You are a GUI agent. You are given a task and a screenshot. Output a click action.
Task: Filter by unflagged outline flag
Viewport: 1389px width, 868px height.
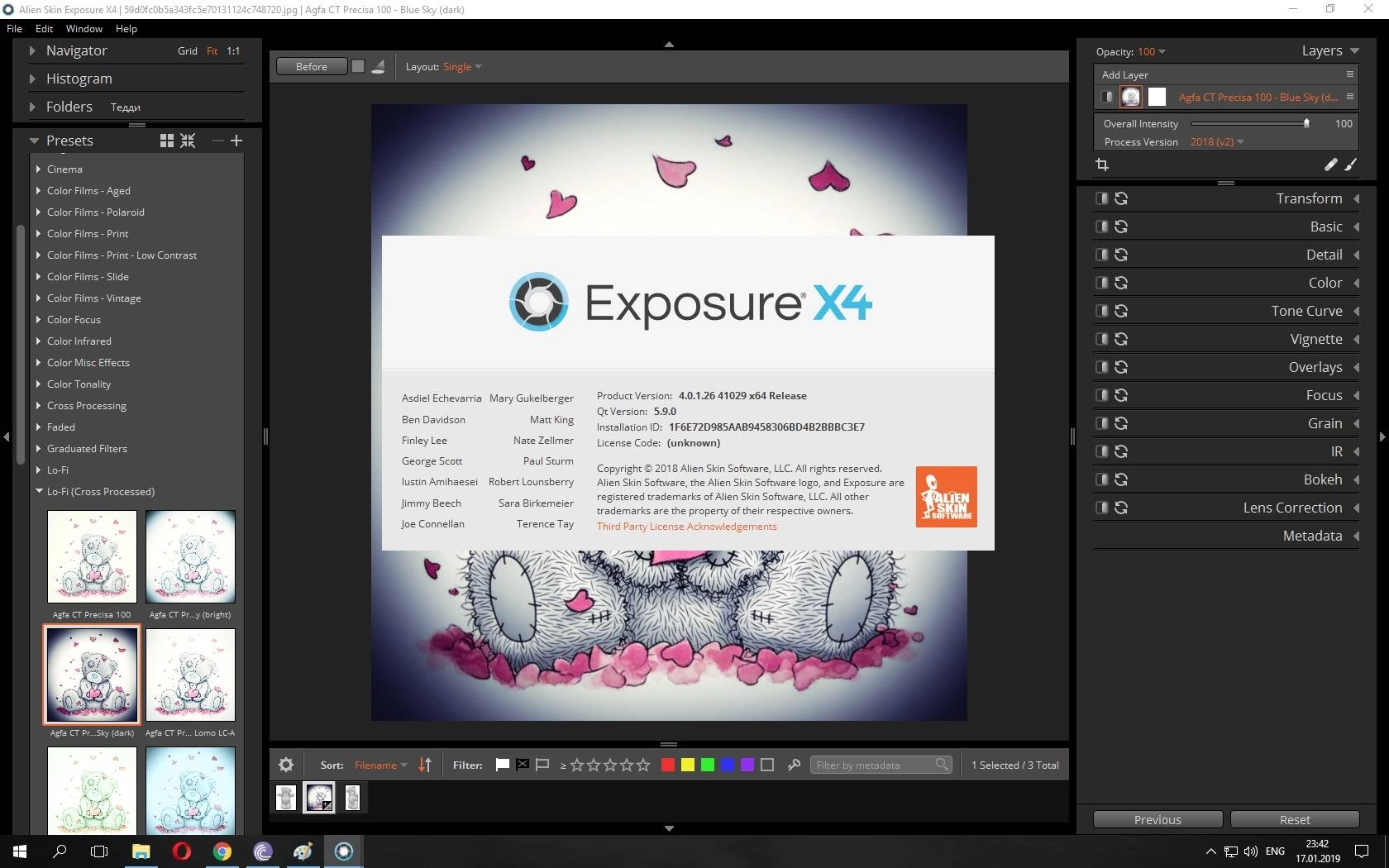click(x=542, y=765)
